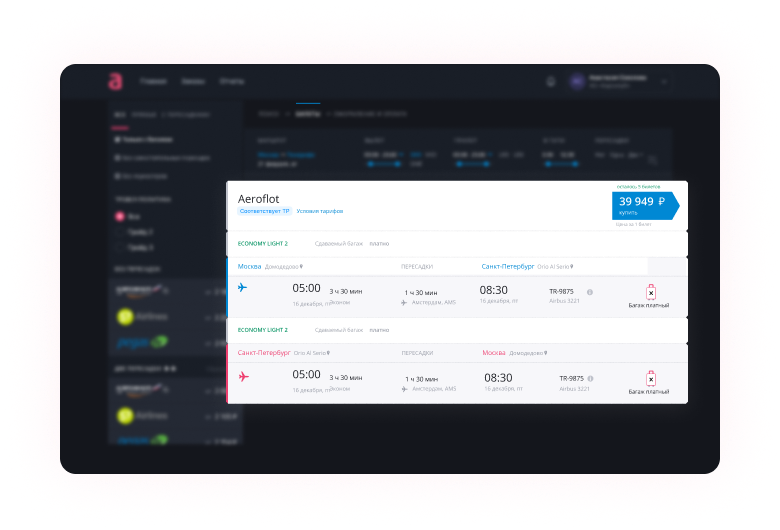
Task: Click the location pin beside Домодедово on the return row
Action: (x=546, y=353)
